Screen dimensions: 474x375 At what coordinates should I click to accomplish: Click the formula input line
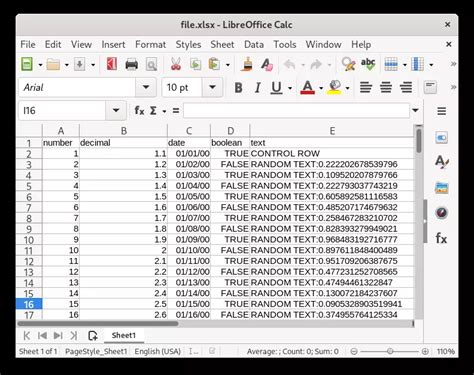(x=296, y=110)
